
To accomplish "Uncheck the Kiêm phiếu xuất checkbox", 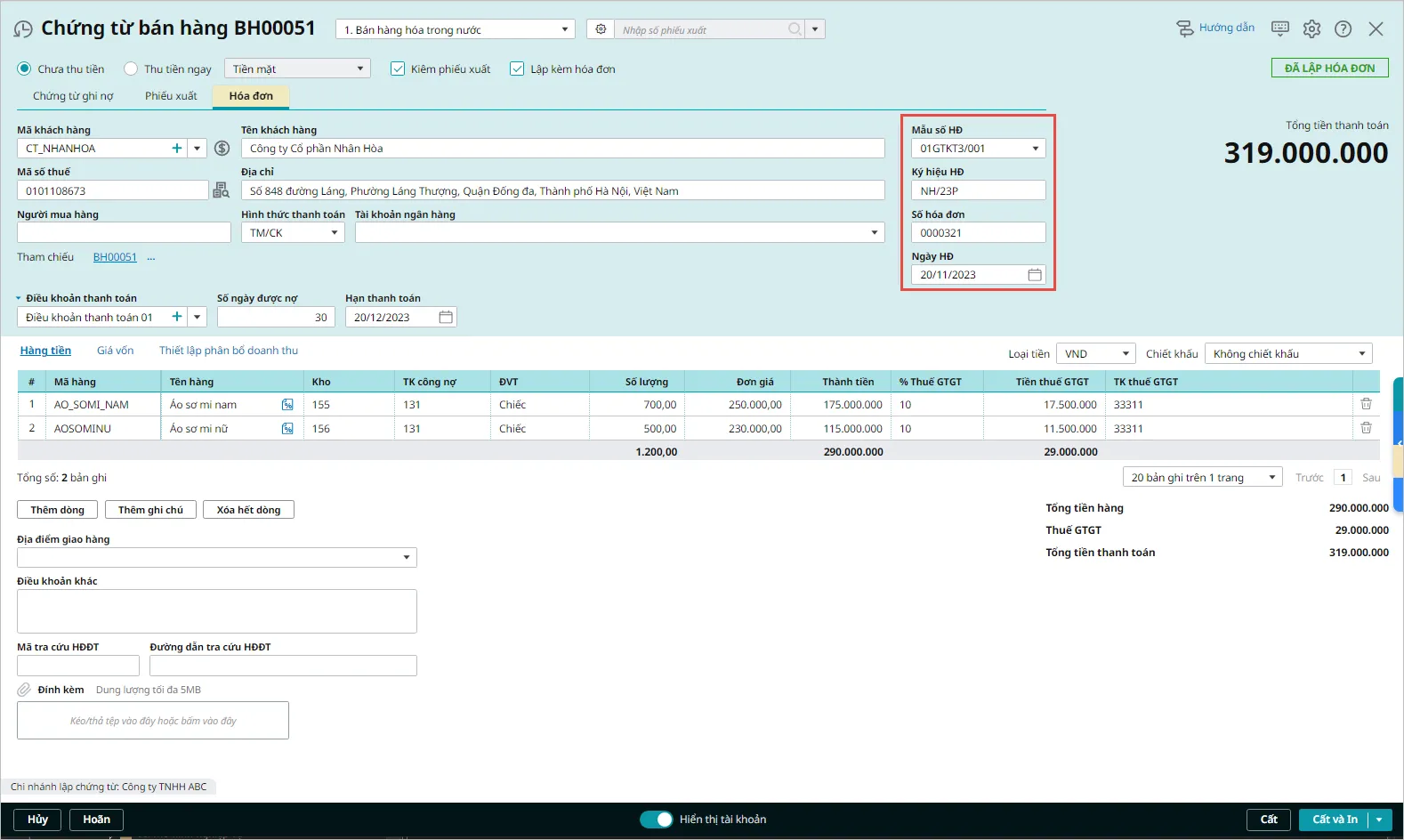I will click(398, 69).
